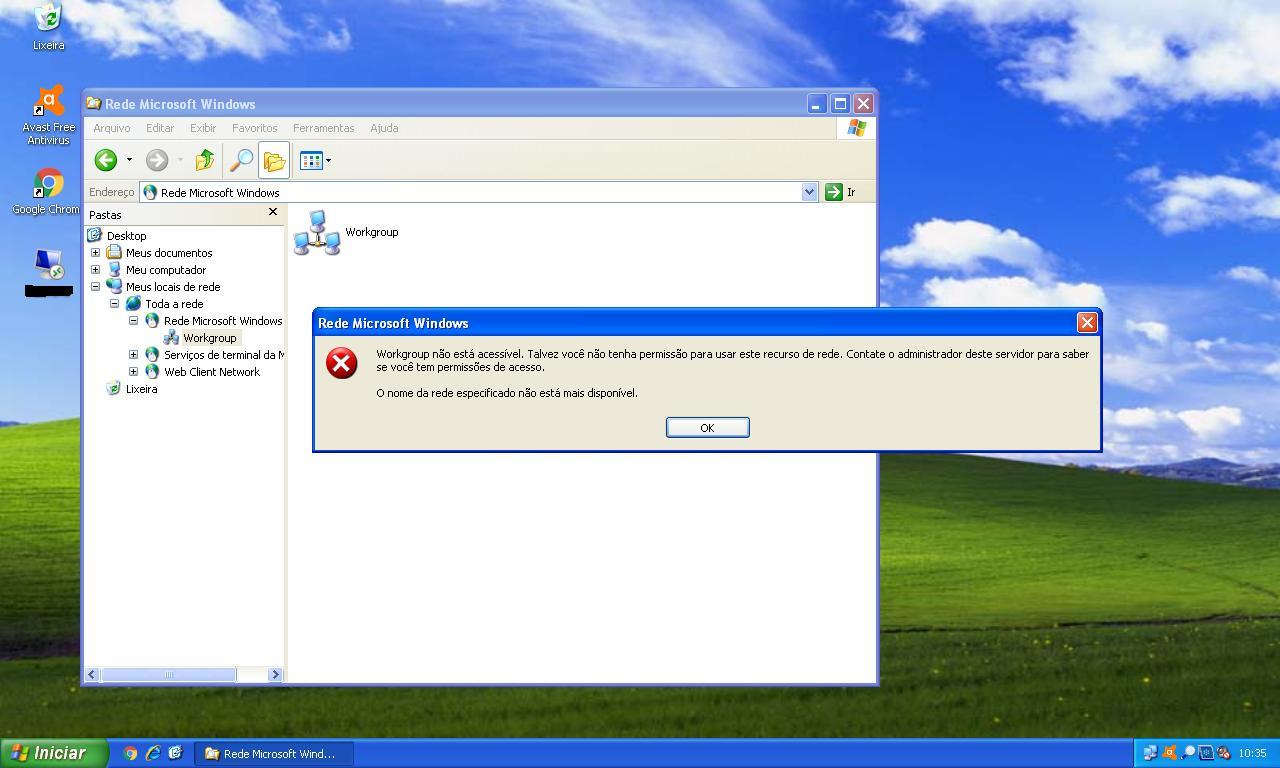Screen dimensions: 1280x768
Task: Close the Pastas pane with its X
Action: (273, 213)
